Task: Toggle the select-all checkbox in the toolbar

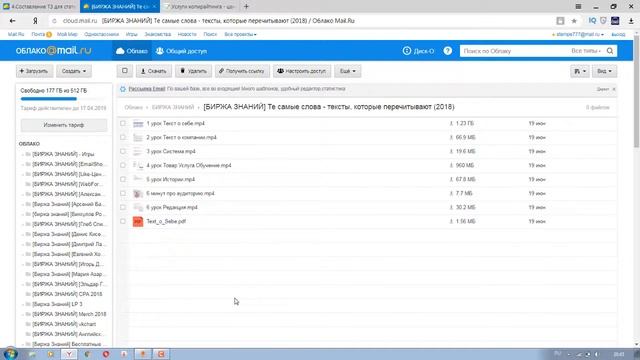Action: (124, 71)
